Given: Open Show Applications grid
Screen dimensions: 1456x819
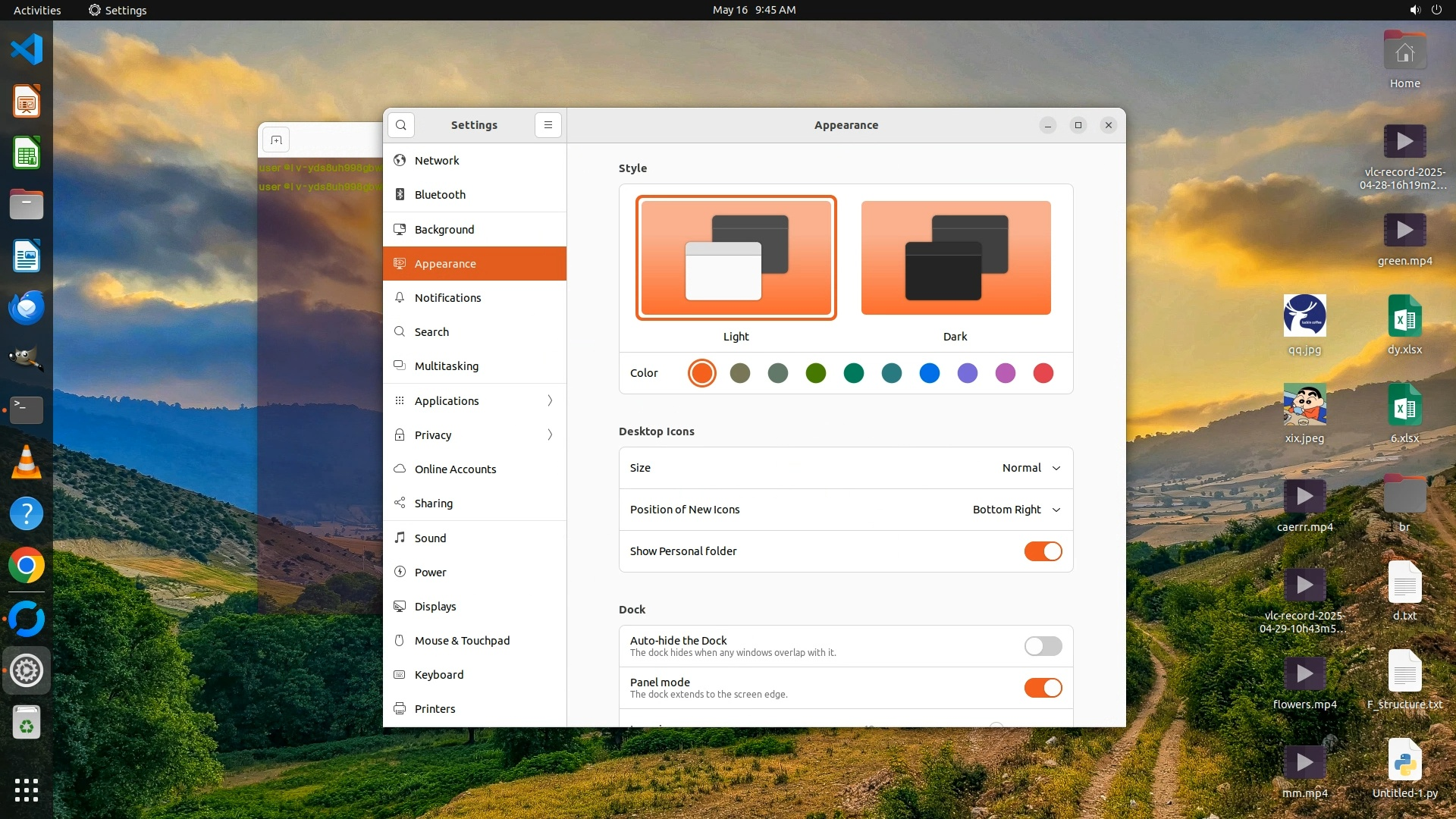Looking at the screenshot, I should [x=27, y=790].
